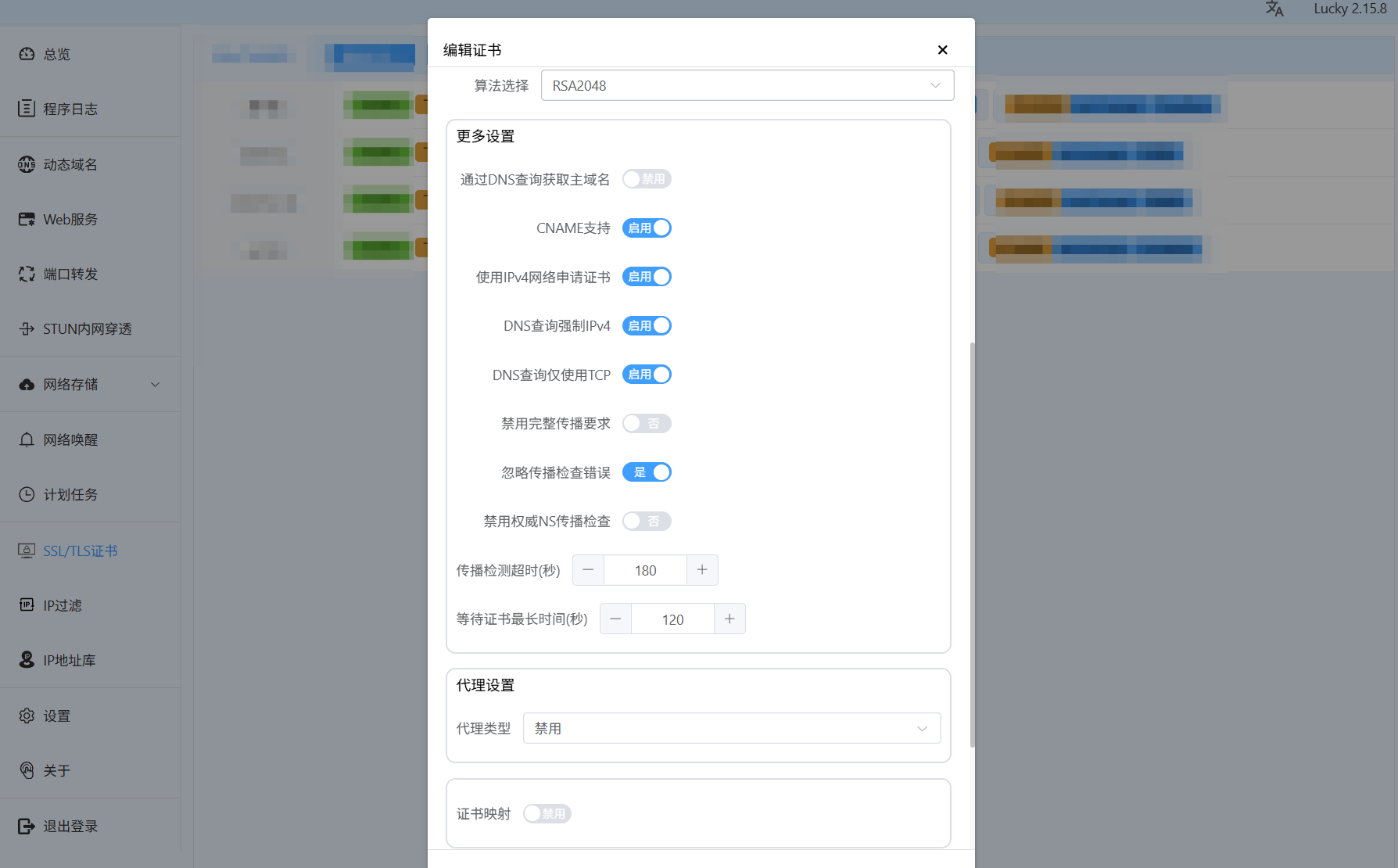This screenshot has height=868, width=1398.
Task: Click the 总览 overview icon
Action: [27, 54]
